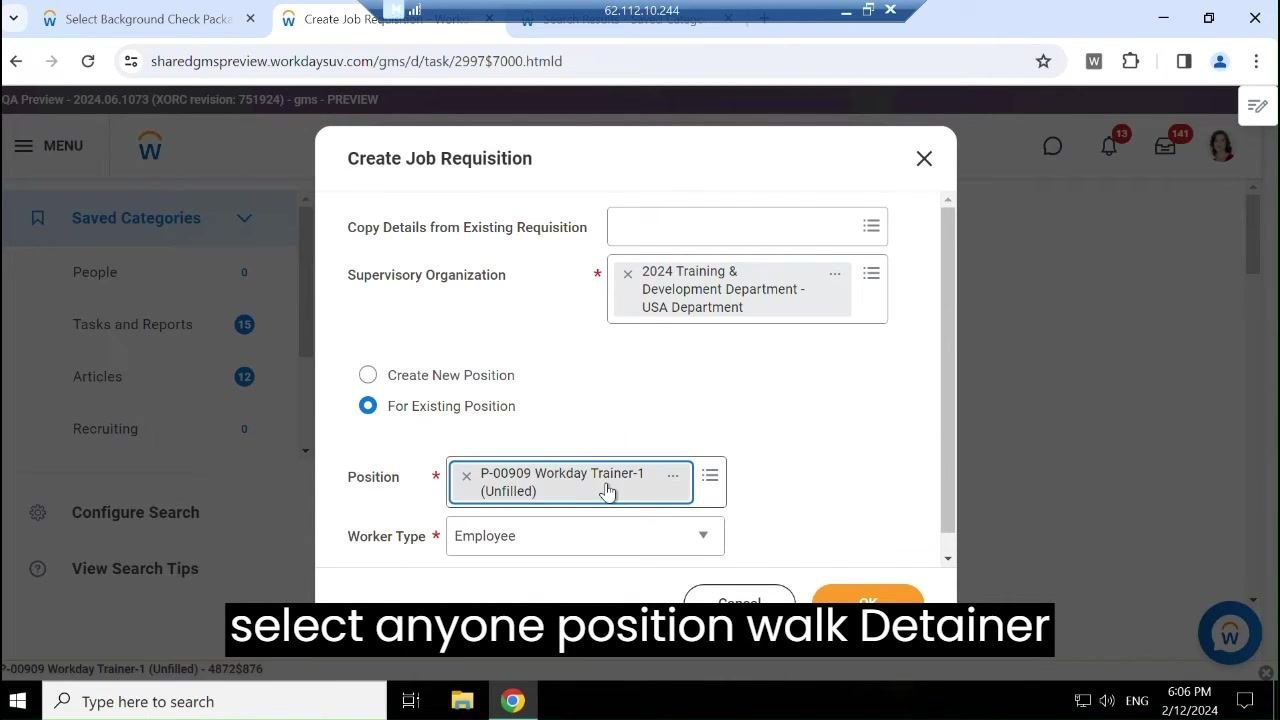Open the chat bubble icon in header

click(x=1052, y=146)
